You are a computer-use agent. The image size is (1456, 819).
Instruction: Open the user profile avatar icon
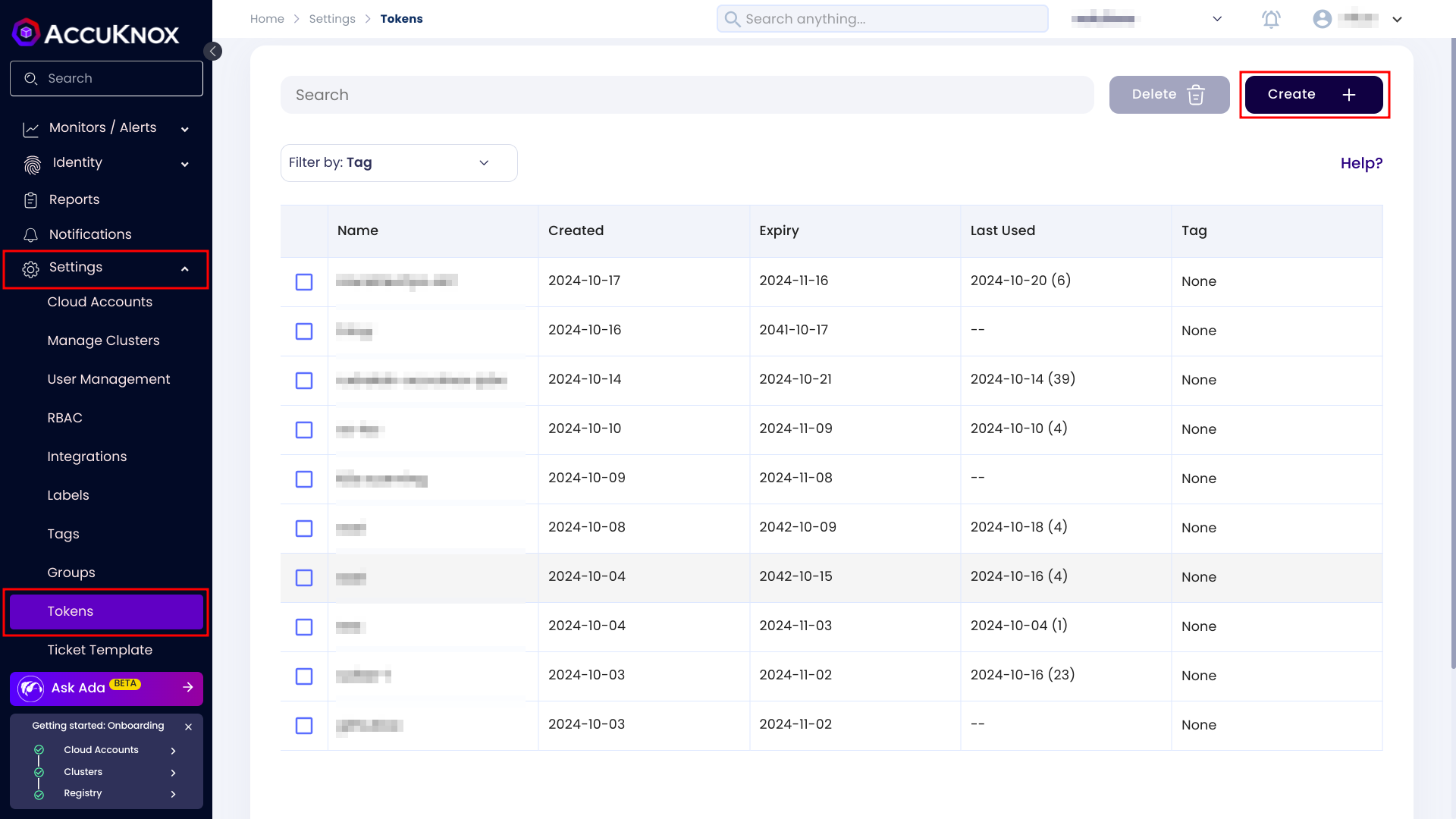1322,19
